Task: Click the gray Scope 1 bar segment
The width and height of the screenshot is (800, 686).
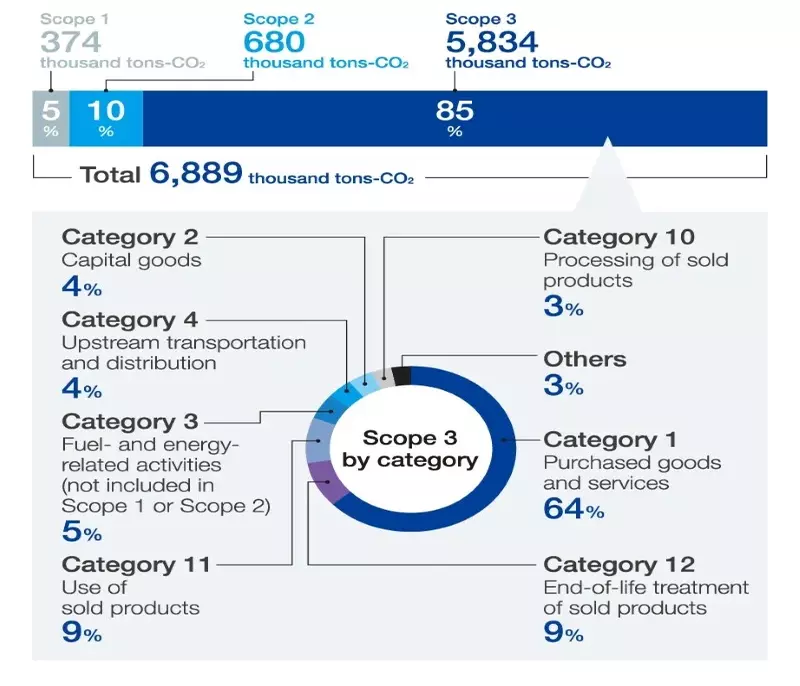Action: point(50,119)
